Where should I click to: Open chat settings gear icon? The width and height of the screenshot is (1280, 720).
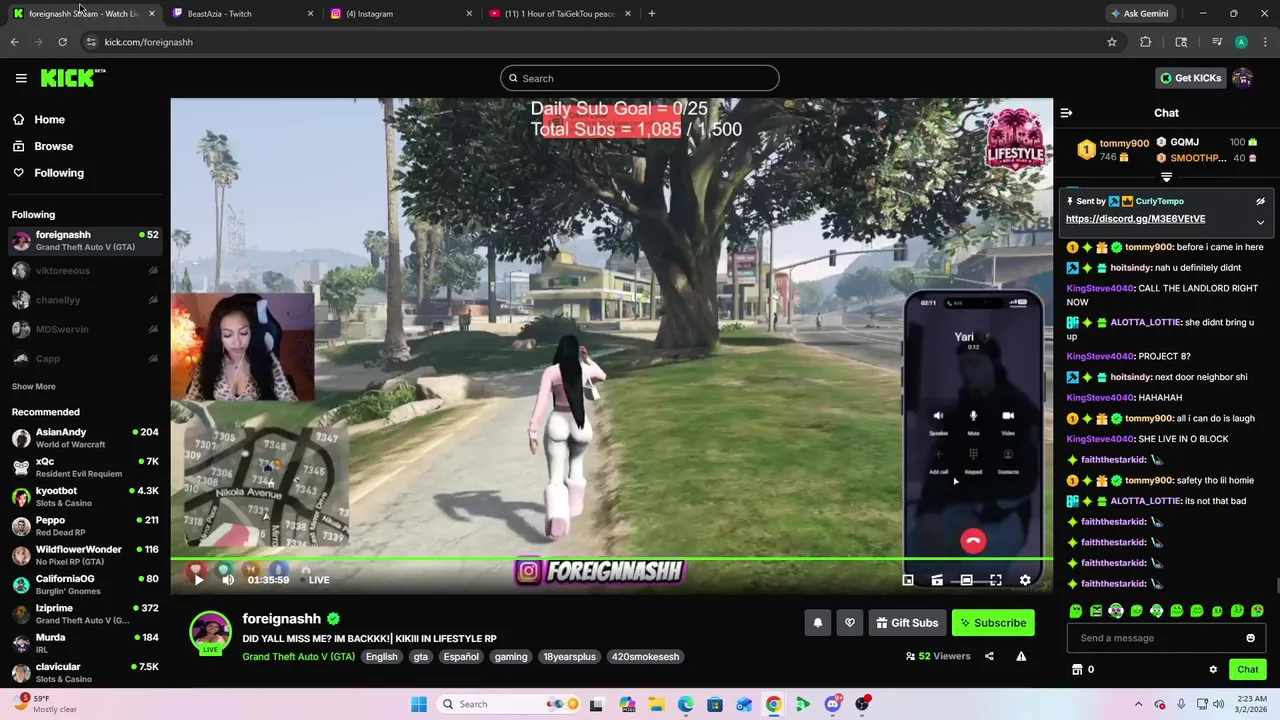(1213, 670)
